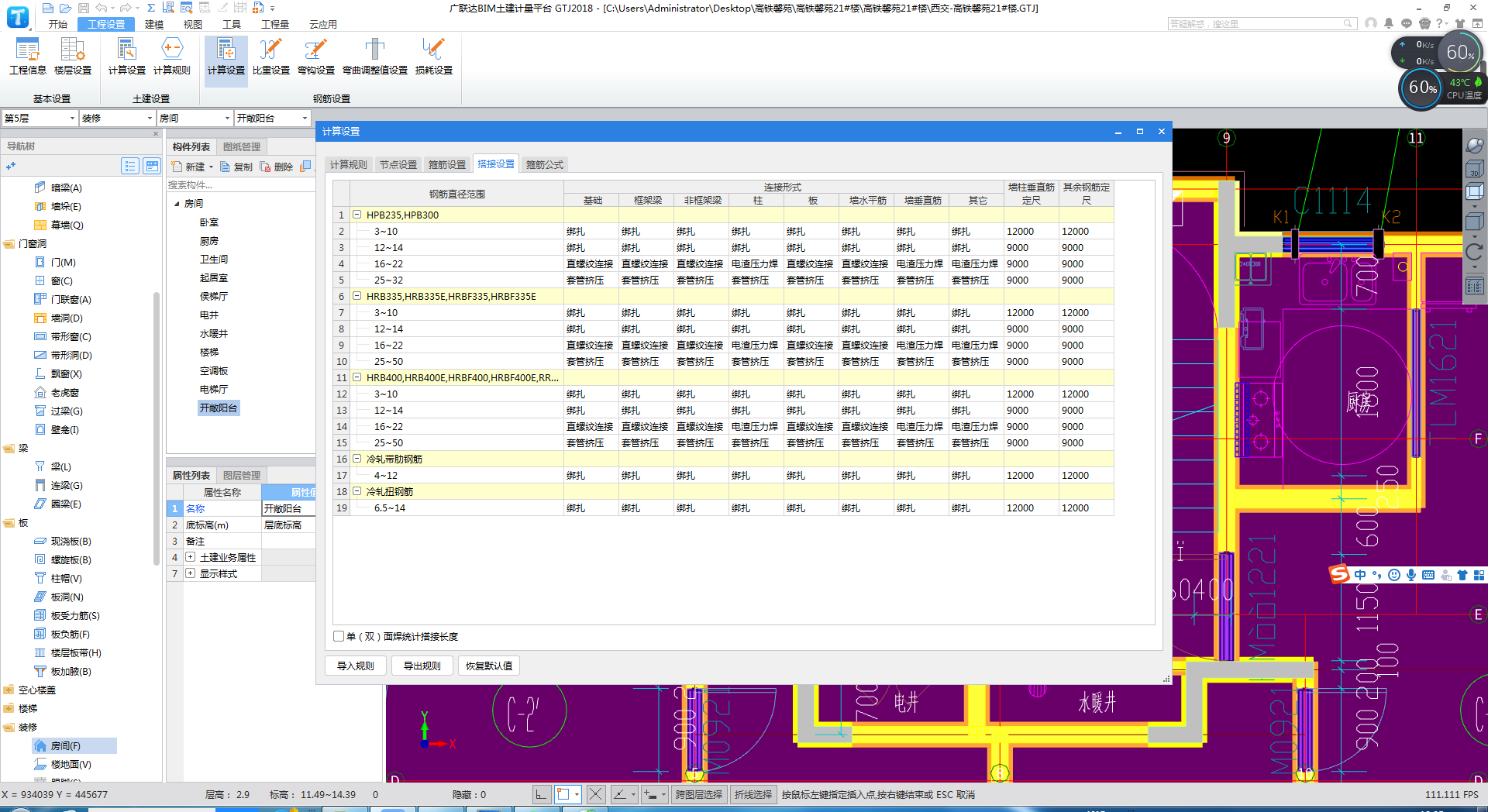Toggle 跨图层选择 in status bar

[698, 794]
